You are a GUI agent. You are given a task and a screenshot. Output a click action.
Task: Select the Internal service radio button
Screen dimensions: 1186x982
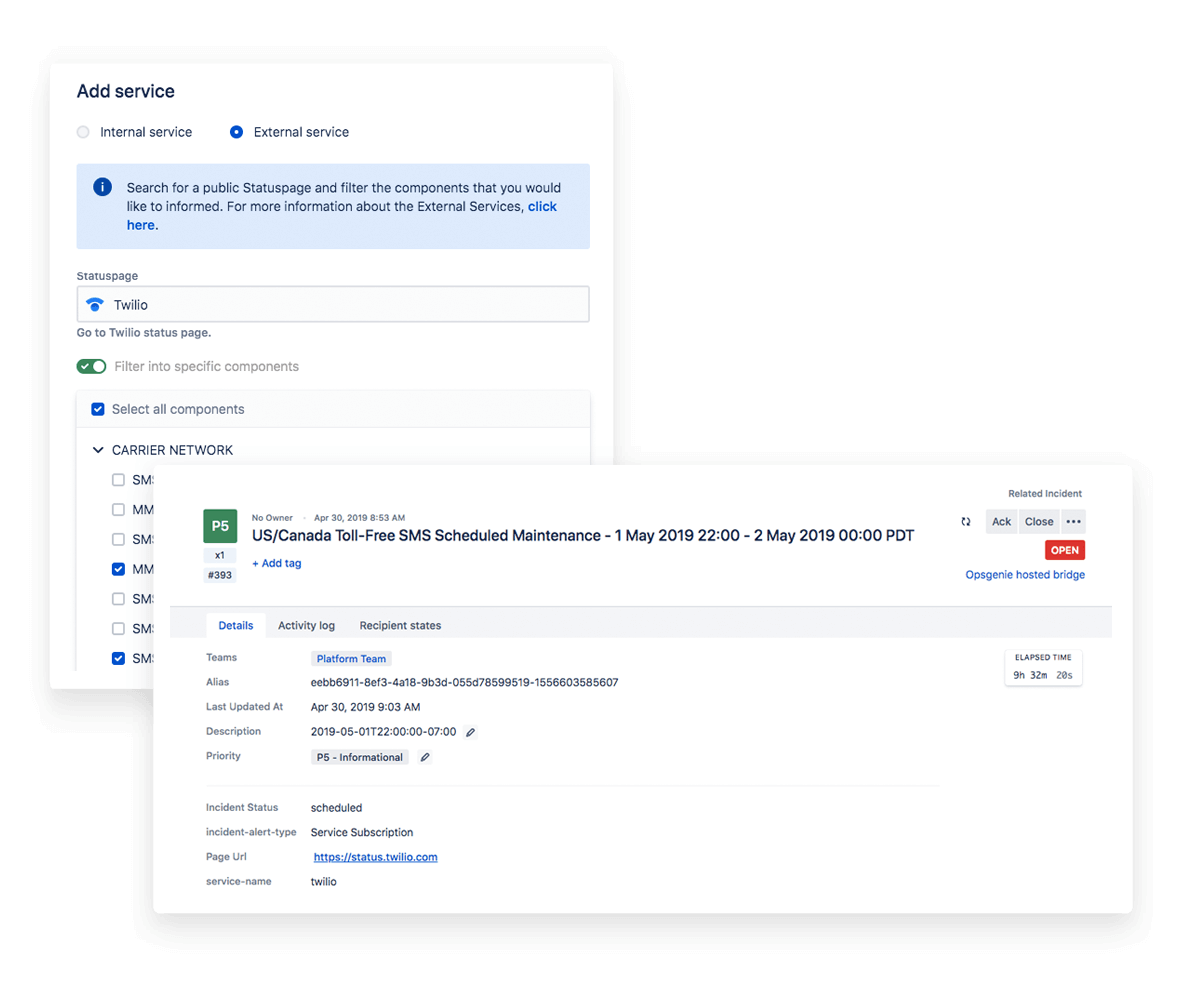point(82,131)
